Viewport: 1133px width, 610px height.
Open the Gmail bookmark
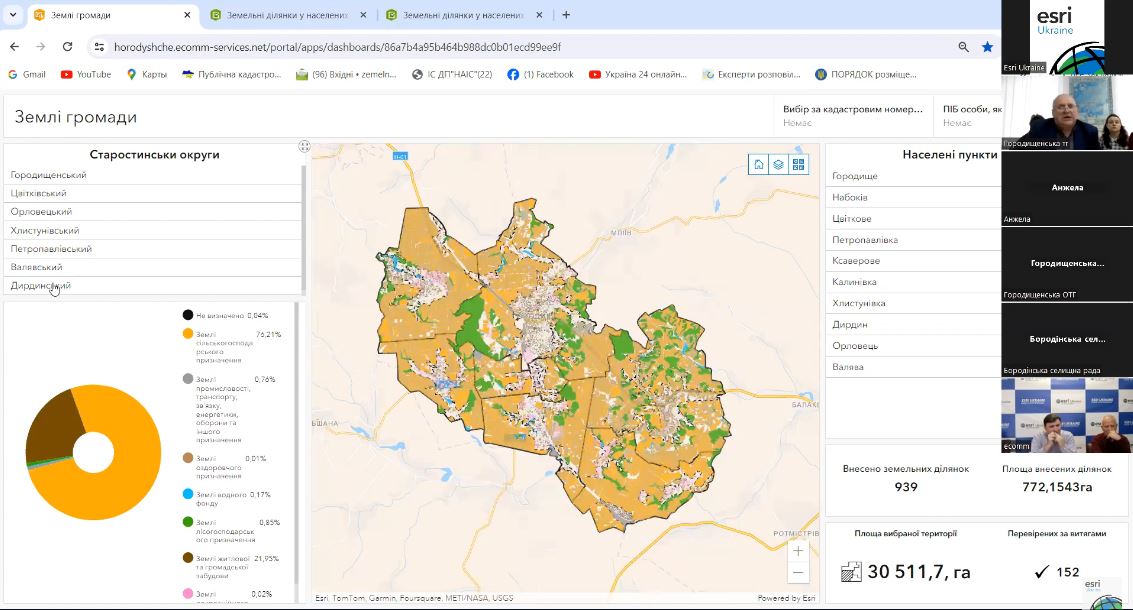pos(27,74)
